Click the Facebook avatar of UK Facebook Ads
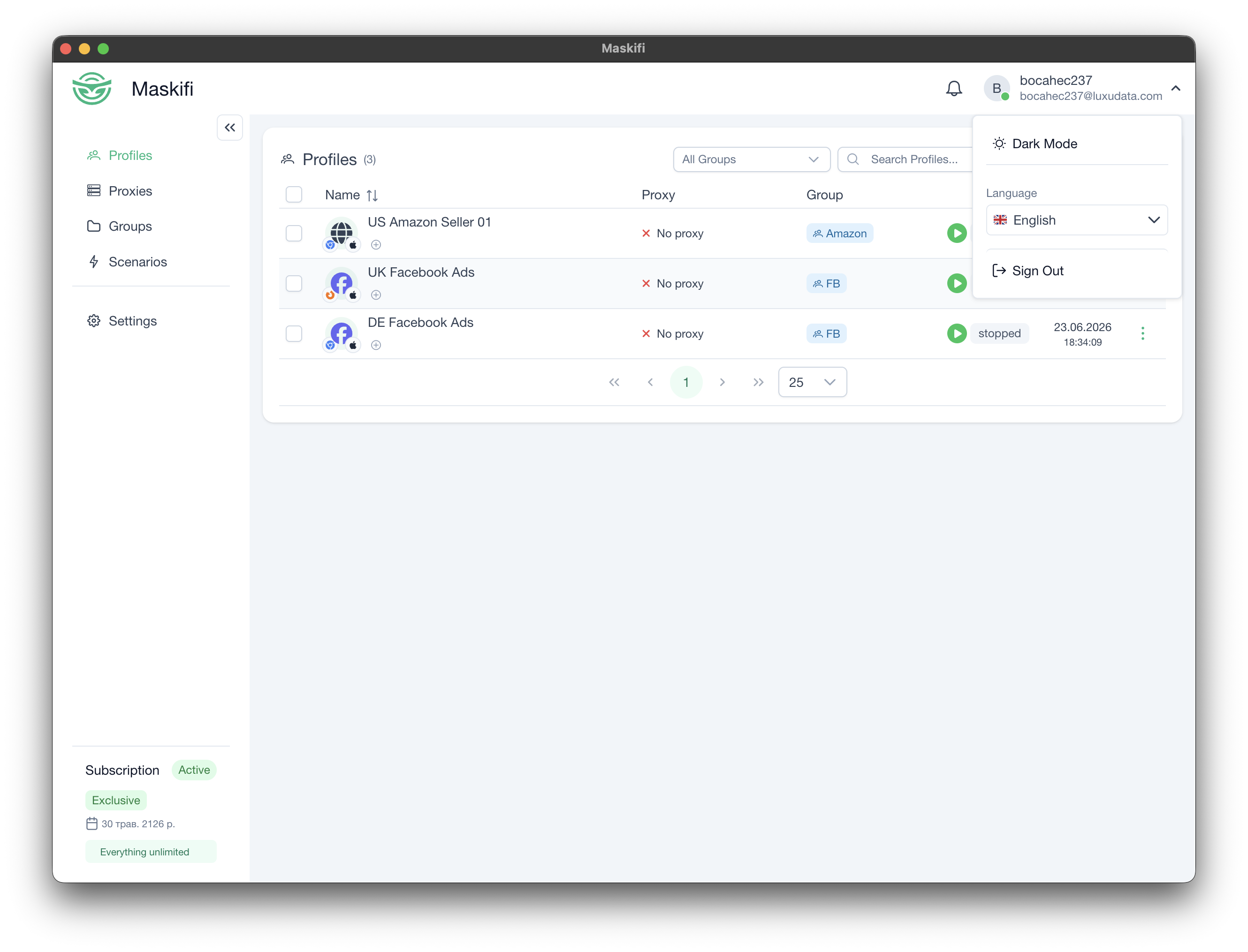Image resolution: width=1248 pixels, height=952 pixels. (x=341, y=283)
